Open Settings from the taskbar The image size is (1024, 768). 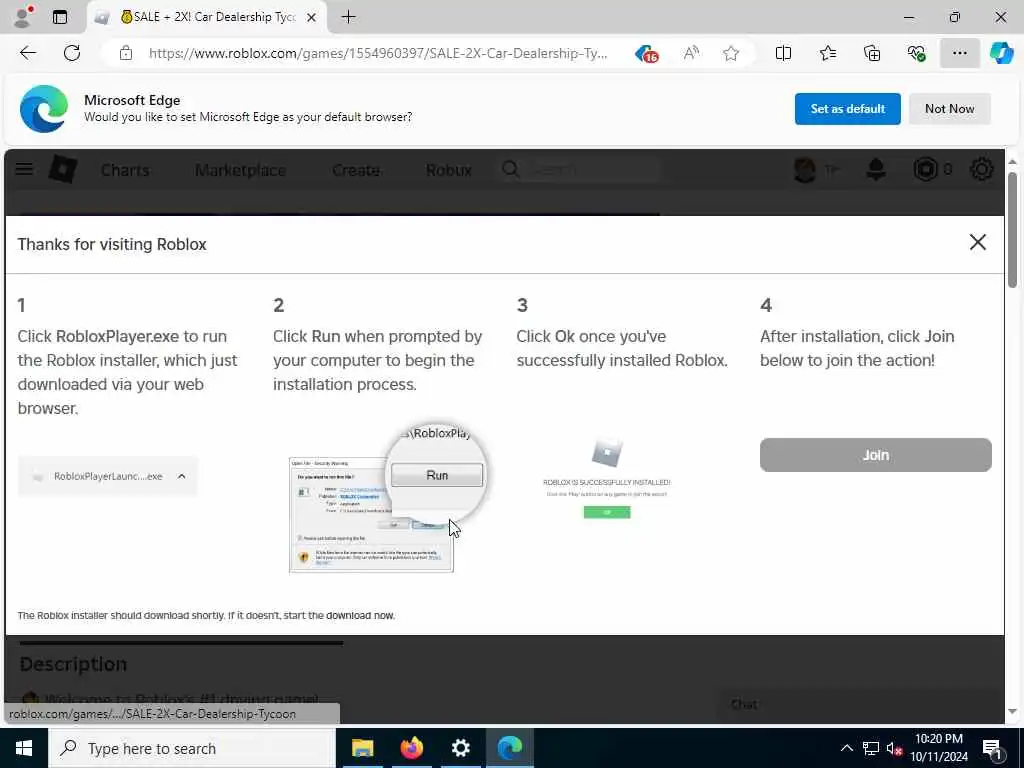pyautogui.click(x=460, y=748)
